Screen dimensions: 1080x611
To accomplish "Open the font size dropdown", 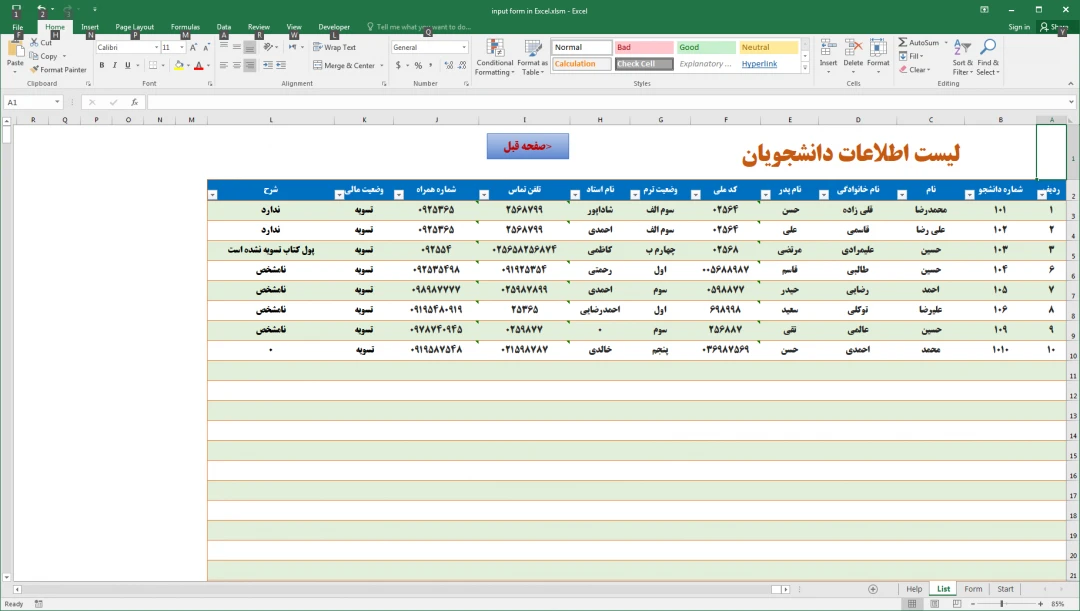I will 182,48.
